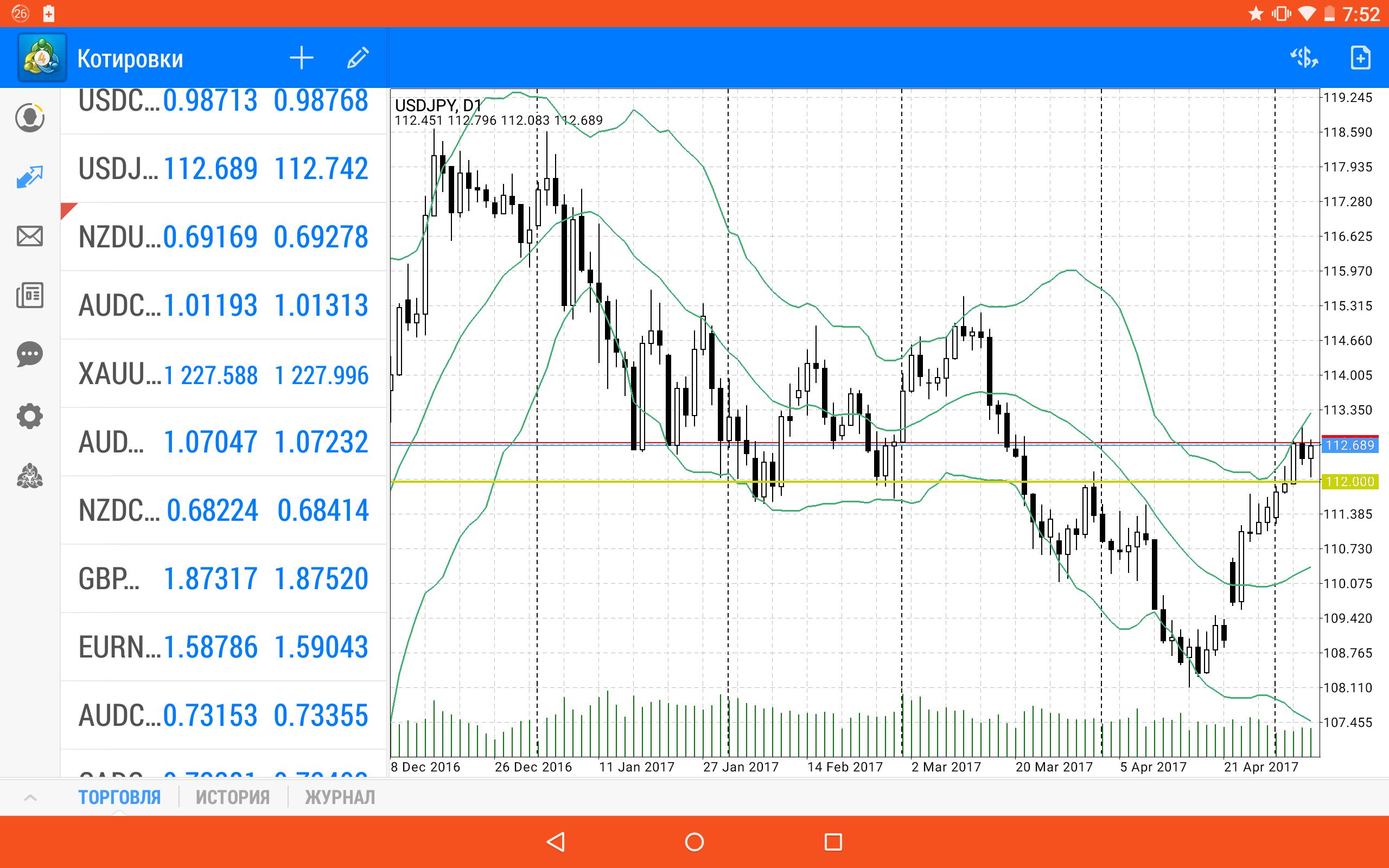This screenshot has height=868, width=1389.
Task: Tap the 114.005 price scale label
Action: [1348, 375]
